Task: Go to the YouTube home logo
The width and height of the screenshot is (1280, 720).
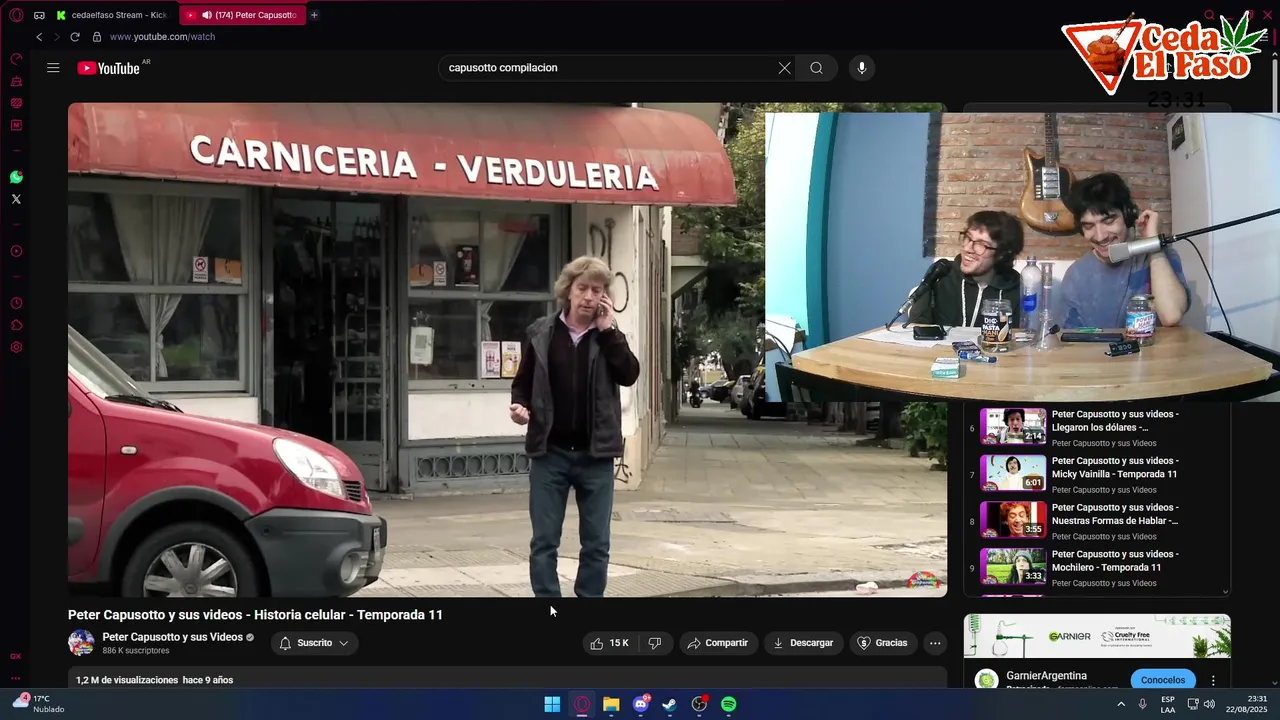Action: (x=109, y=68)
